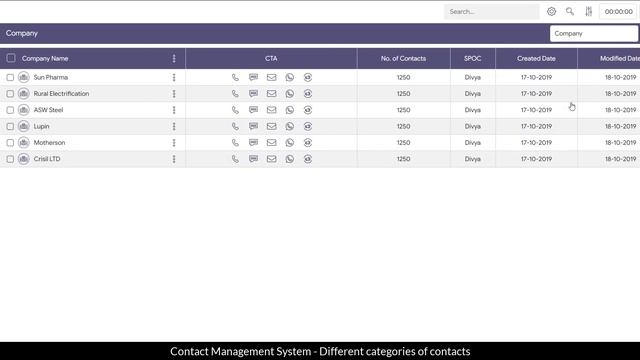Click phone icon in ASW Steel row
The height and width of the screenshot is (360, 640).
[235, 110]
